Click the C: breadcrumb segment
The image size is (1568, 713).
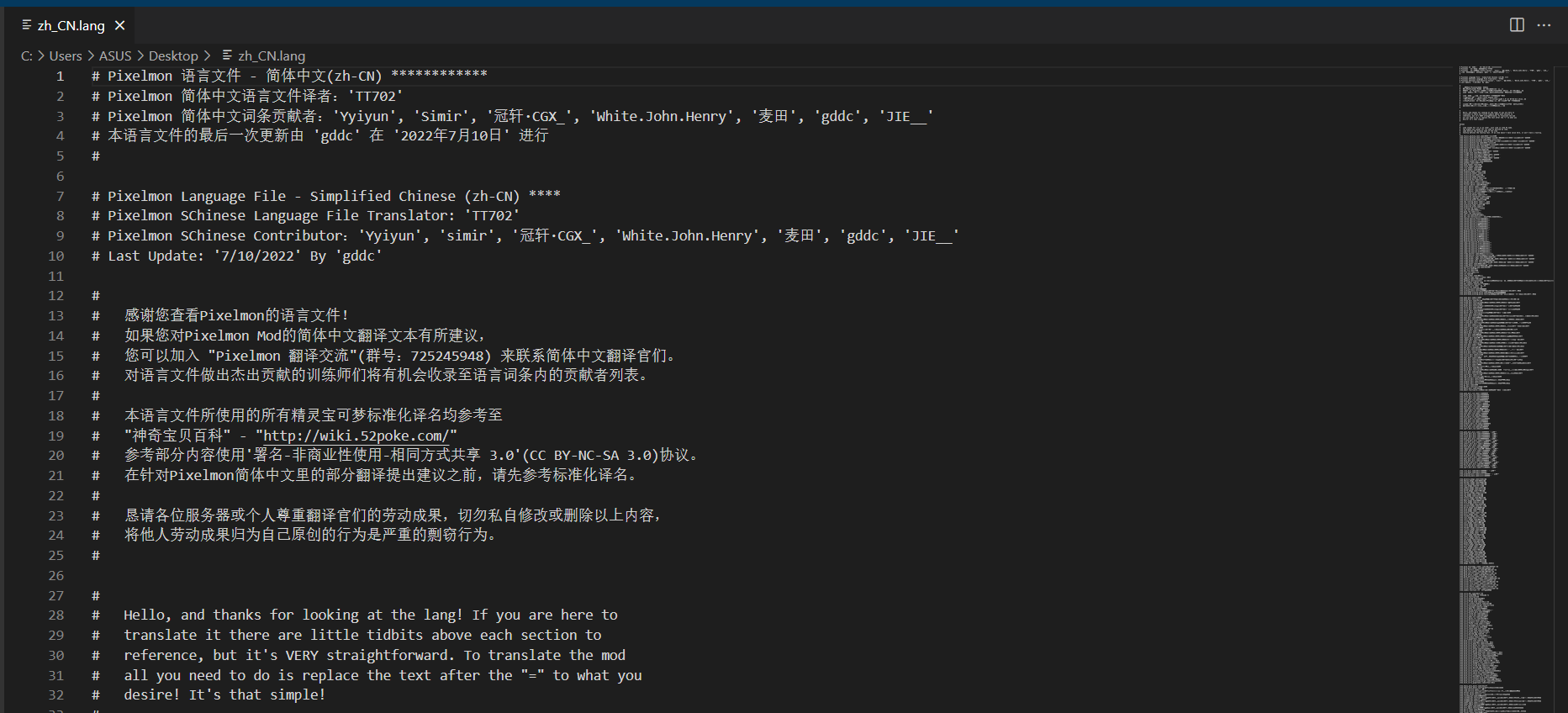[x=27, y=55]
